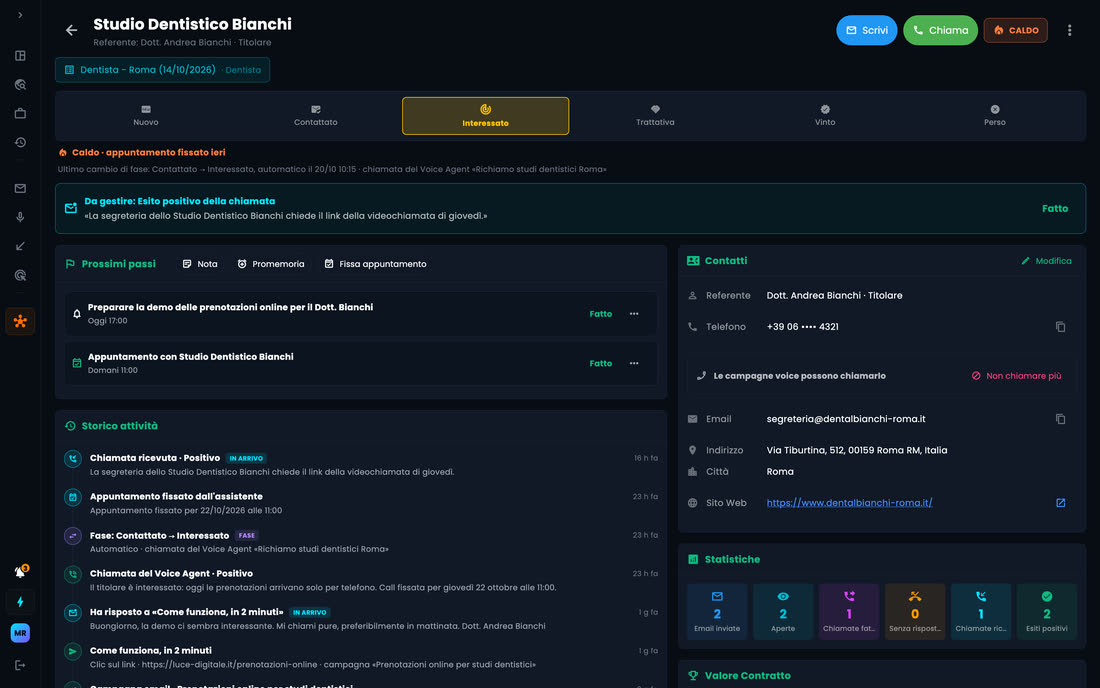Toggle the CALDO lead temperature badge
Viewport: 1100px width, 688px height.
coord(1015,30)
